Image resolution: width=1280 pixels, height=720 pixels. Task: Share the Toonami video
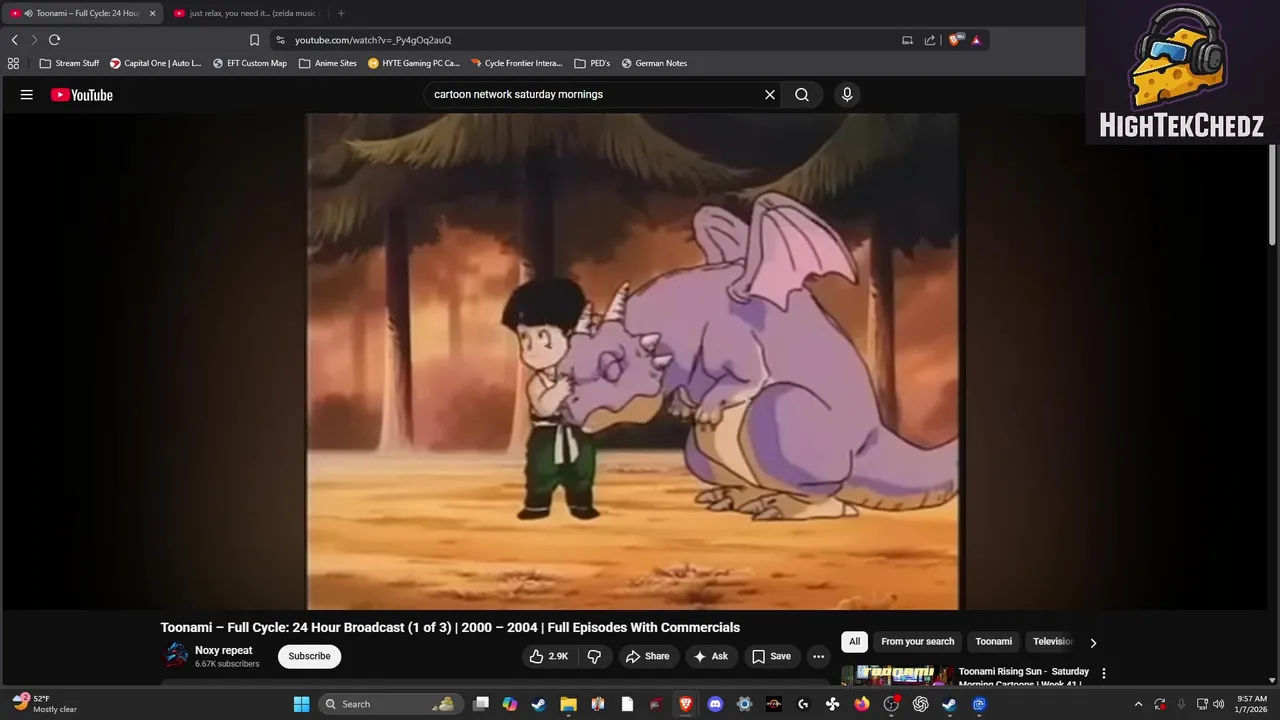pyautogui.click(x=647, y=656)
